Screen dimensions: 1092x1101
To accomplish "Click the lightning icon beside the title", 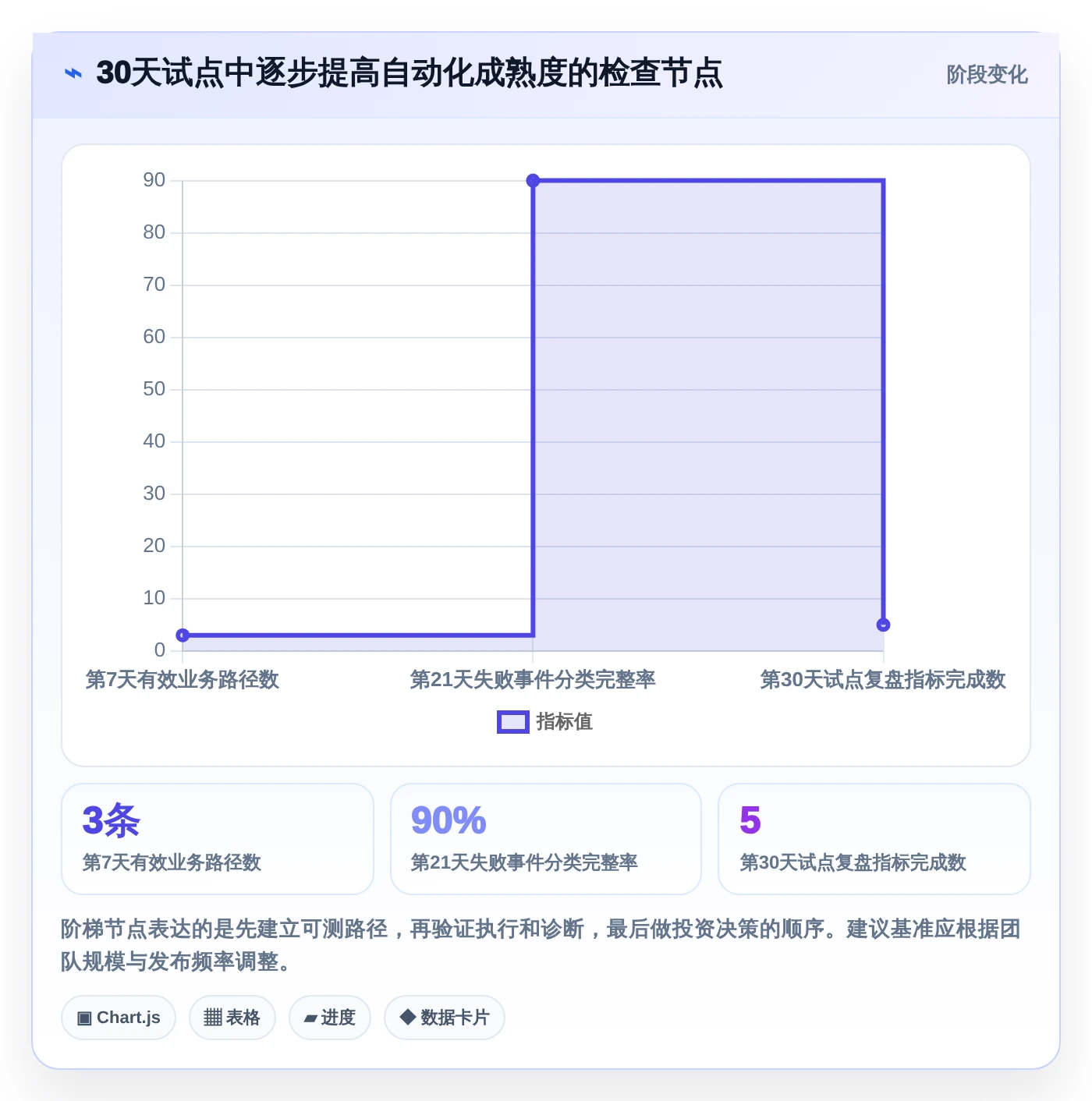I will [73, 74].
